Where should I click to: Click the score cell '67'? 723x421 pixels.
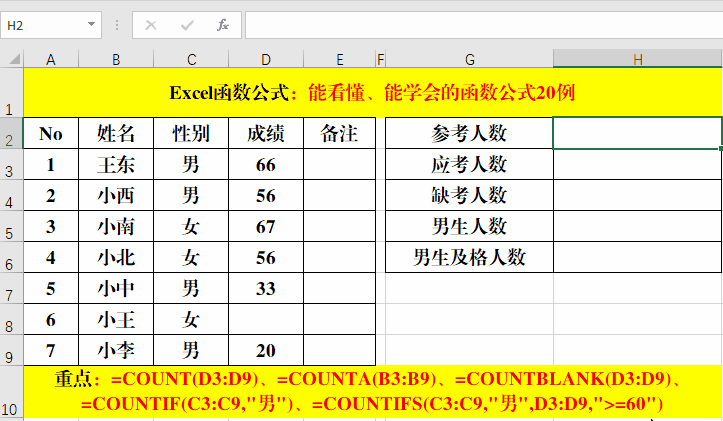(x=266, y=226)
